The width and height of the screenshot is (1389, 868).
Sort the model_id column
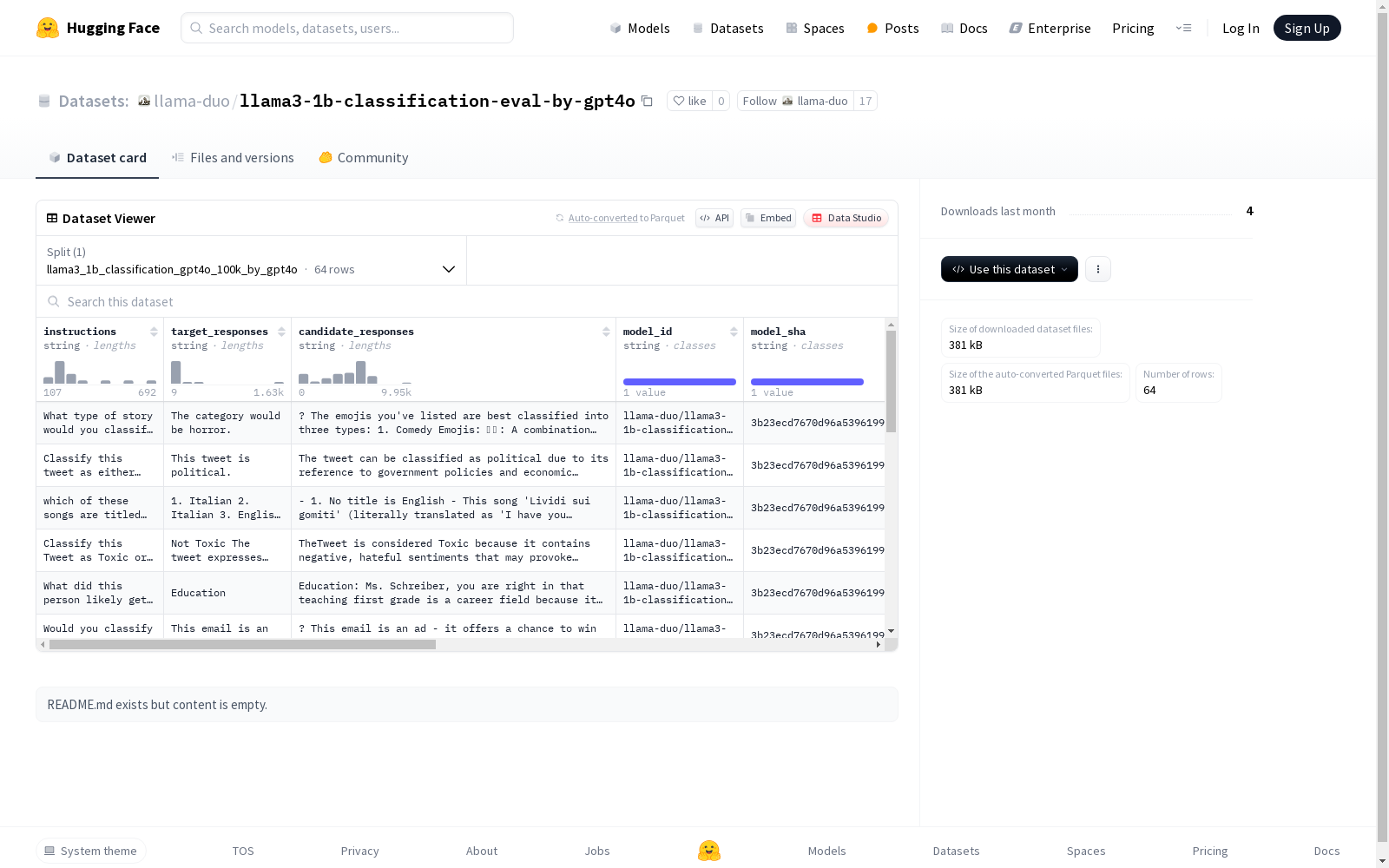pyautogui.click(x=734, y=332)
